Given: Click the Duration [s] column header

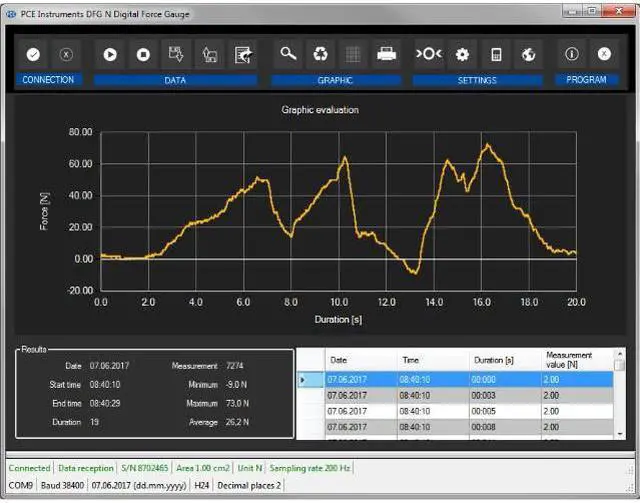Looking at the screenshot, I should pyautogui.click(x=502, y=360).
